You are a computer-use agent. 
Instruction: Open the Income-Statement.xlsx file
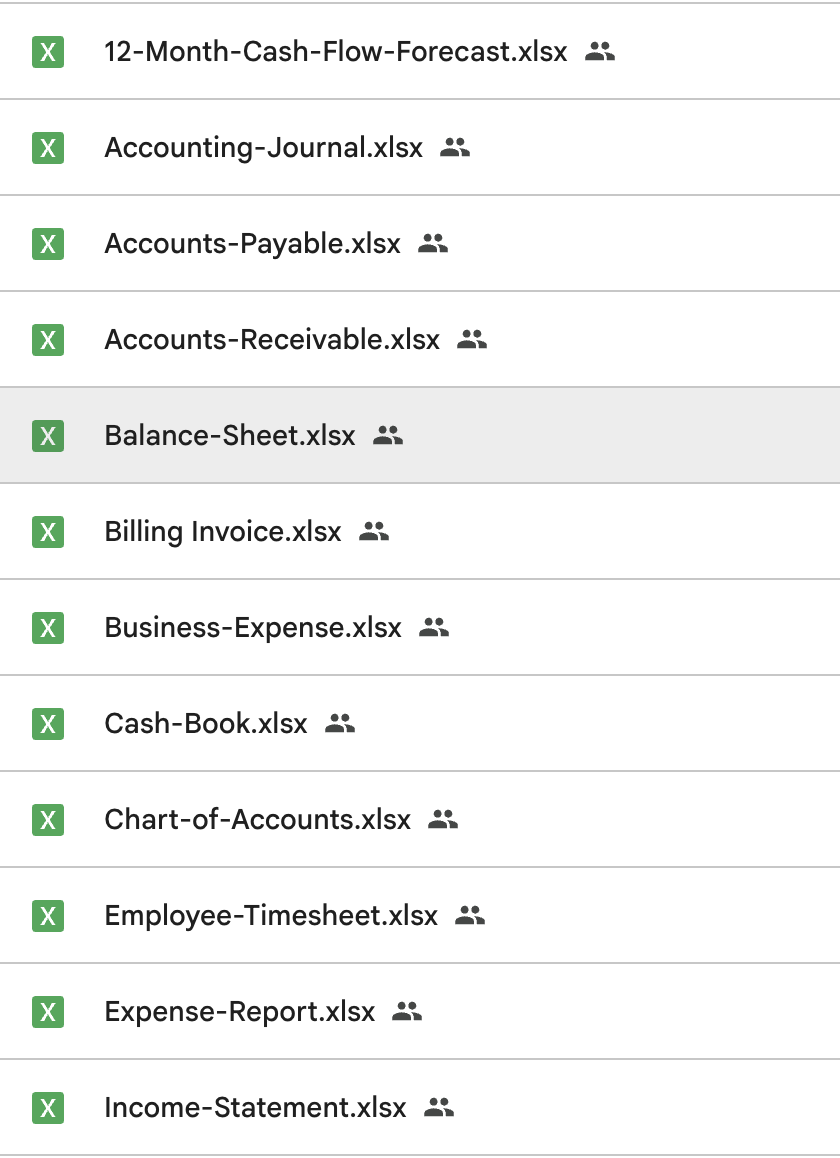tap(255, 1108)
